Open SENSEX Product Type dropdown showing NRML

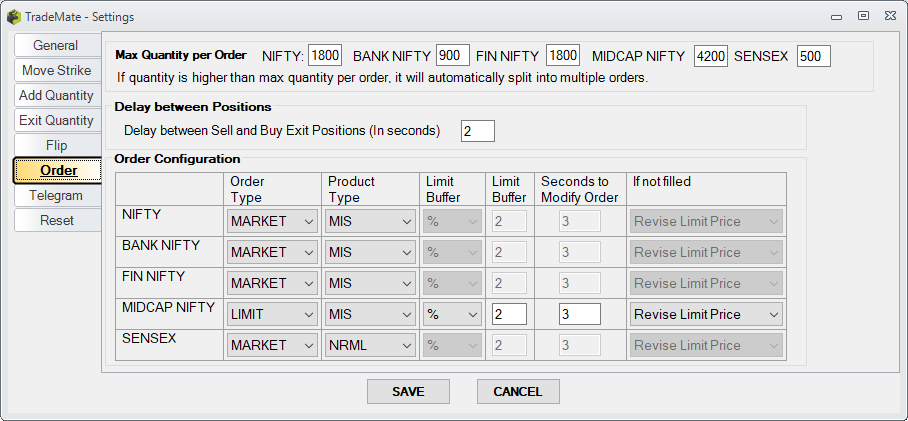(x=370, y=345)
